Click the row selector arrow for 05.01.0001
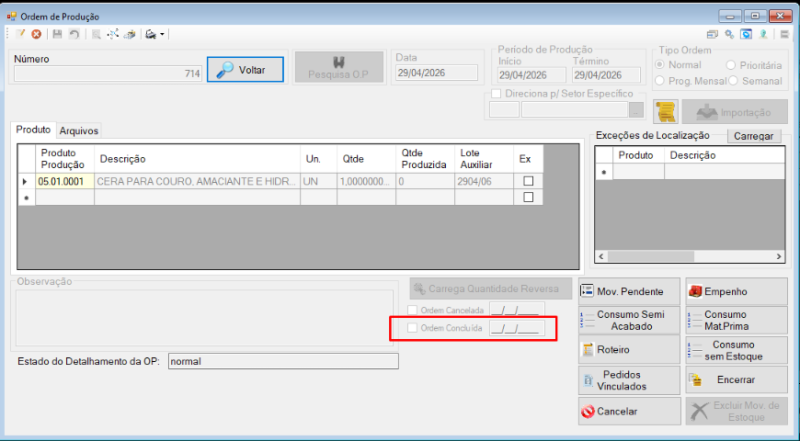This screenshot has width=800, height=441. tap(26, 181)
